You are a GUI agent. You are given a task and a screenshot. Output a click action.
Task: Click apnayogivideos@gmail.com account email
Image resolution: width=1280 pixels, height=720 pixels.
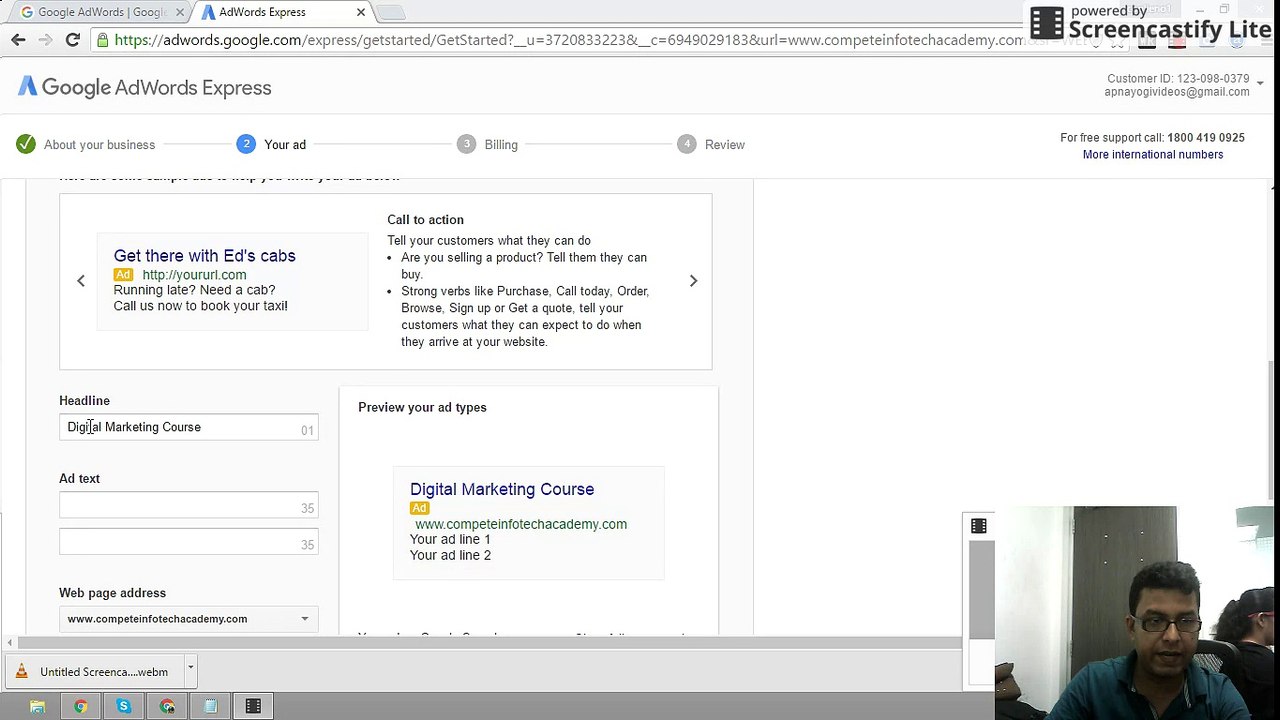(x=1177, y=92)
